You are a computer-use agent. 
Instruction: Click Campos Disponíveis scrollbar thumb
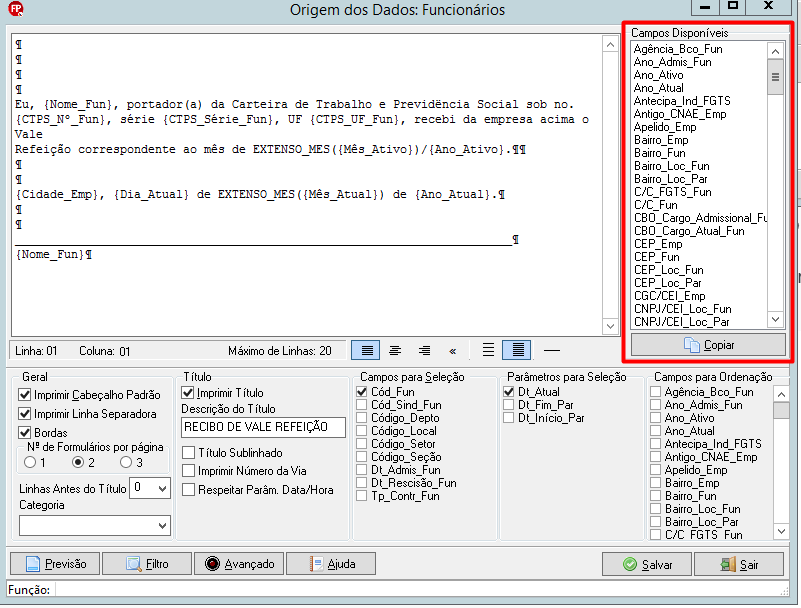(x=775, y=77)
